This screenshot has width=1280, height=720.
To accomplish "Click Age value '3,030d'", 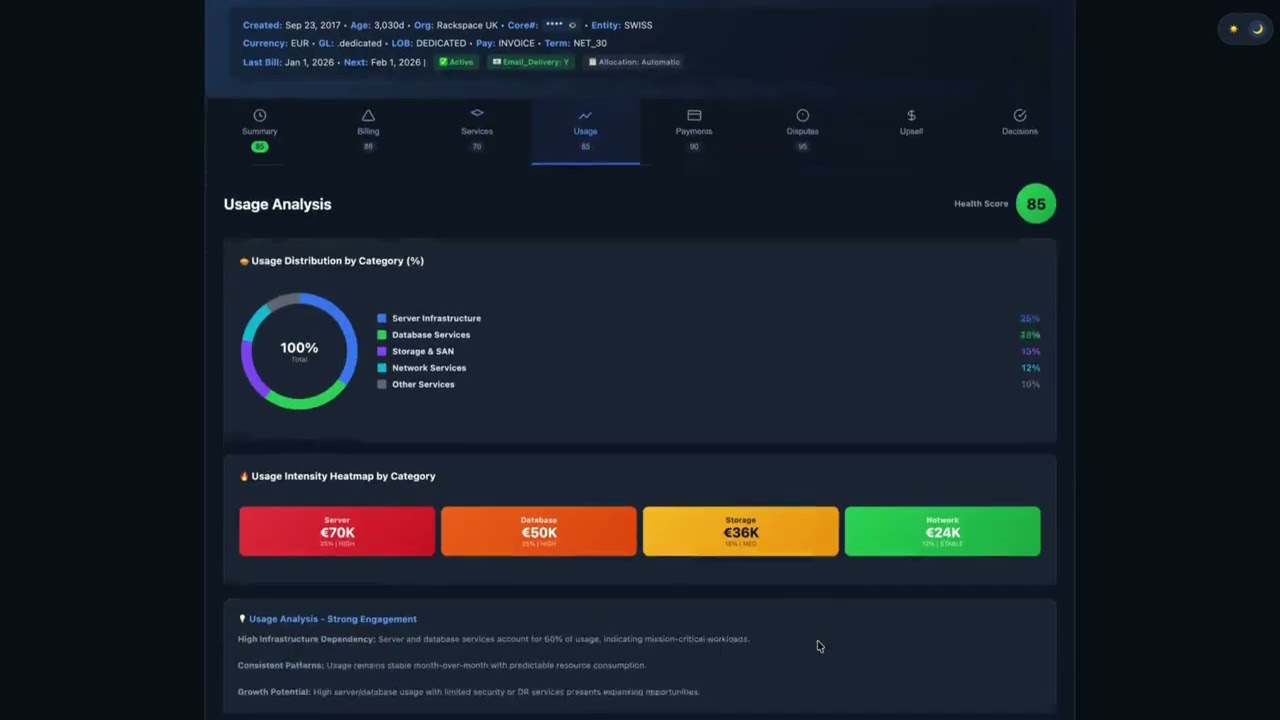I will (x=390, y=25).
